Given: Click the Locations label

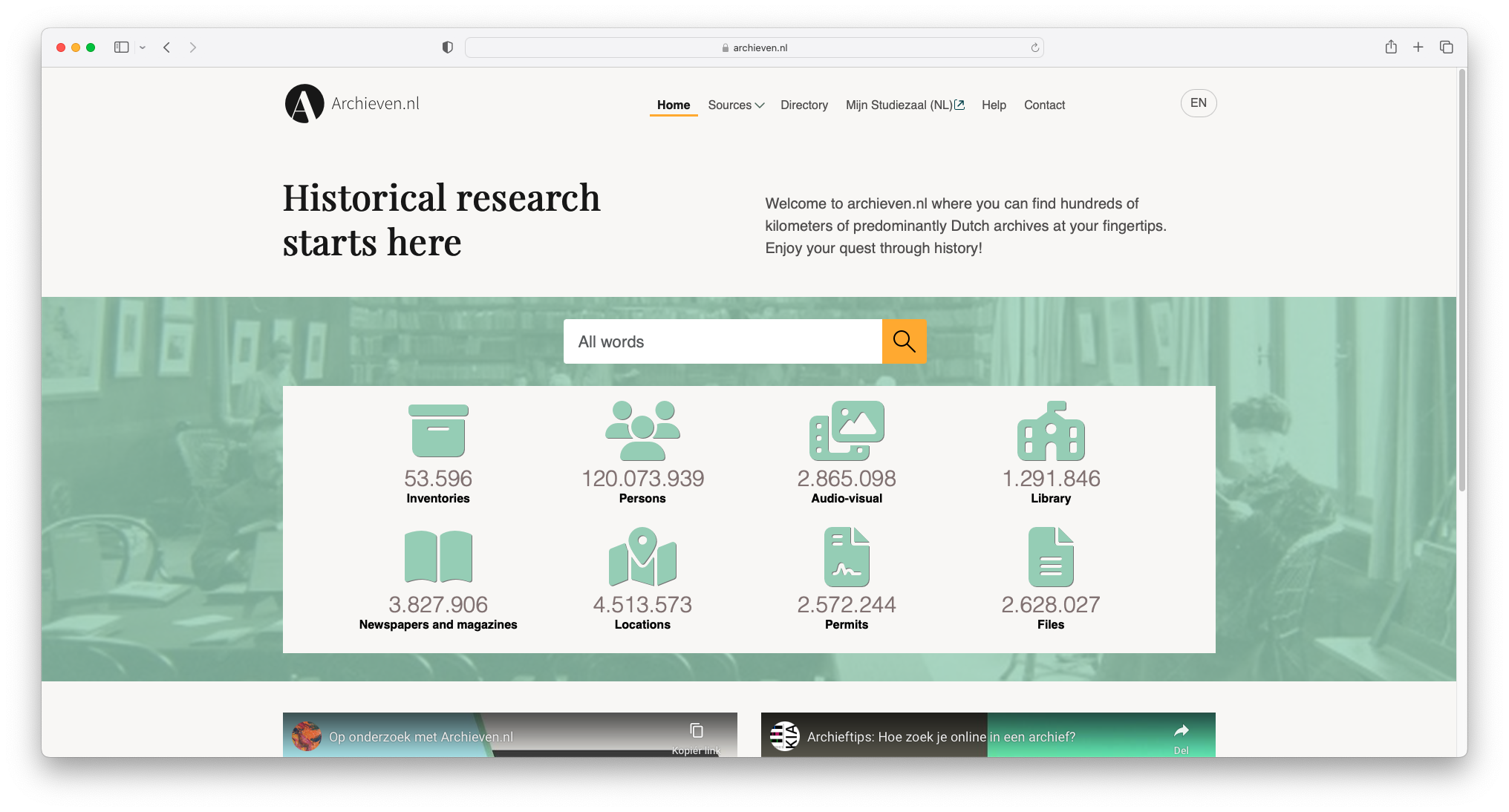Looking at the screenshot, I should pyautogui.click(x=642, y=625).
